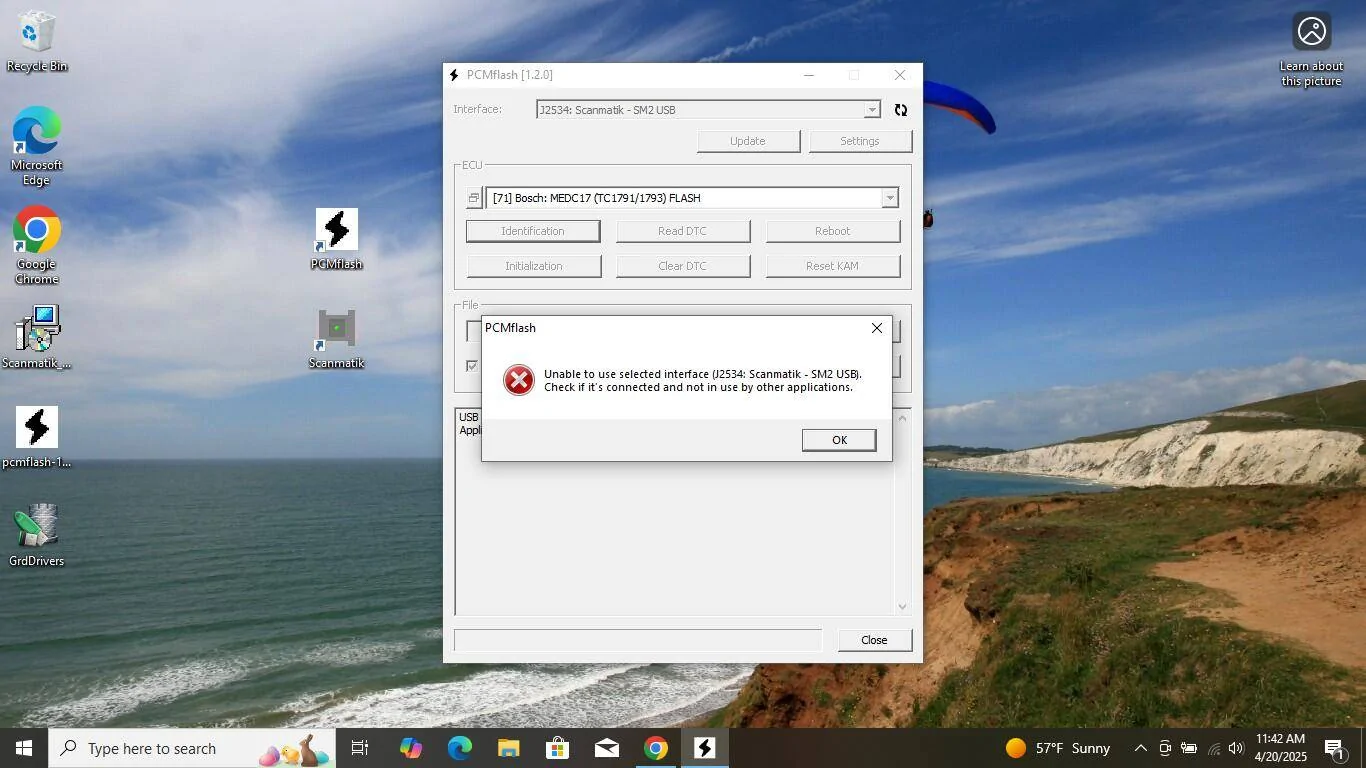This screenshot has height=768, width=1366.
Task: Click OK in the PCMflash error dialog
Action: pyautogui.click(x=839, y=440)
